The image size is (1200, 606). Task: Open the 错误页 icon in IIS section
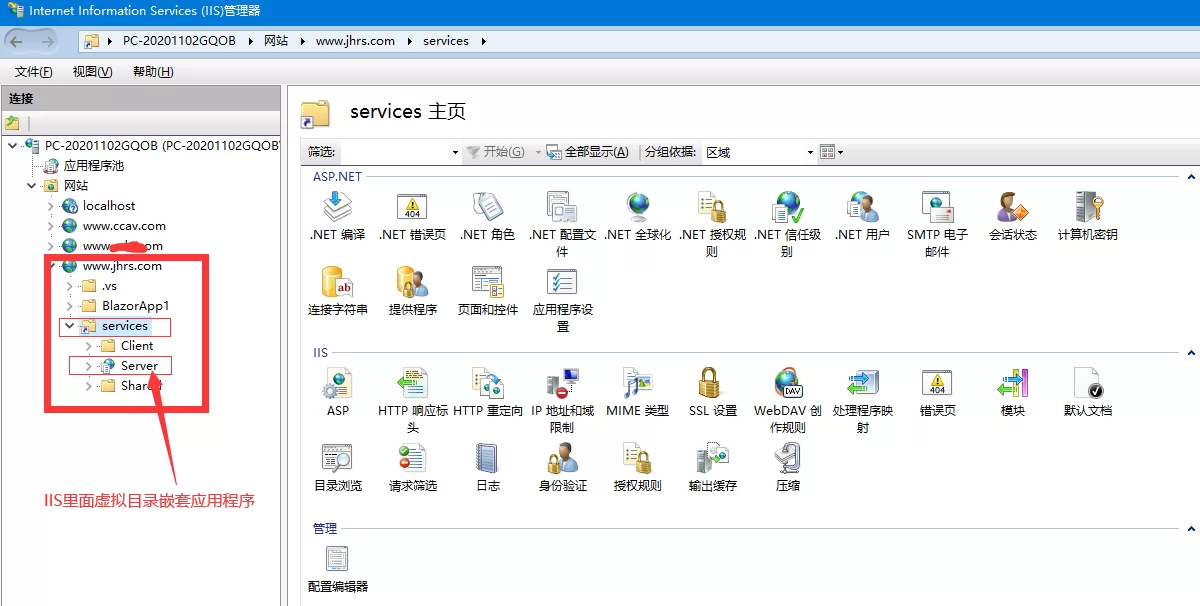point(937,383)
